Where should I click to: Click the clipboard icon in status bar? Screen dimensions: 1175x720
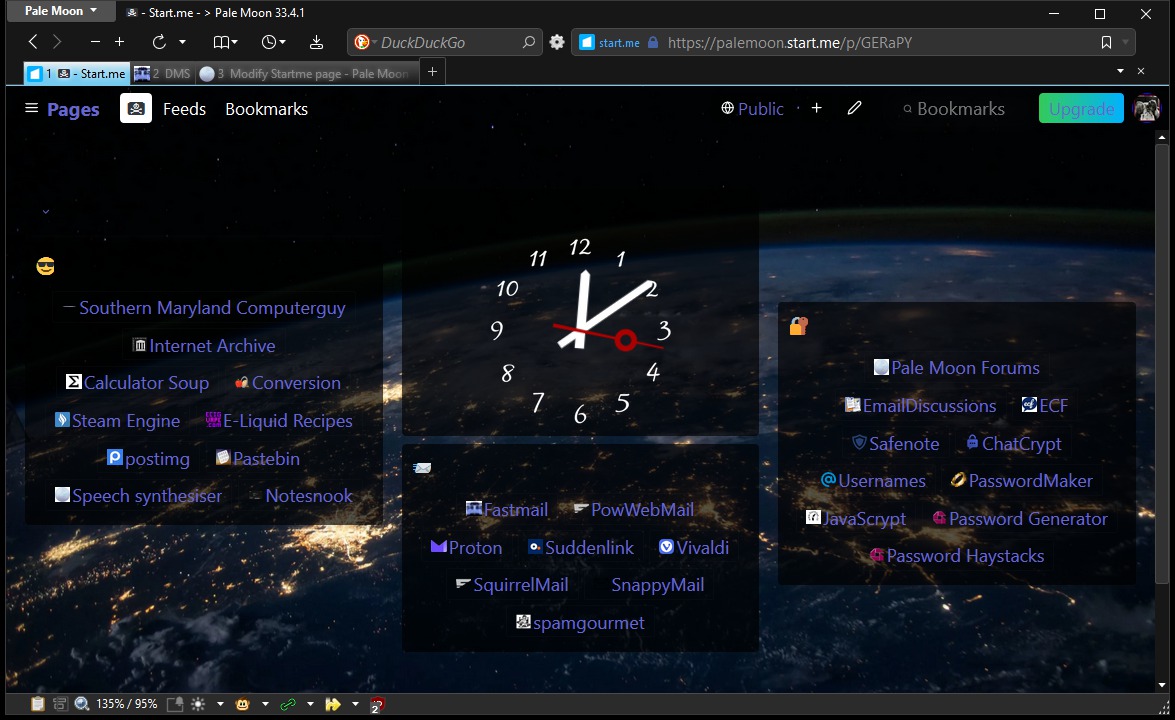coord(37,704)
